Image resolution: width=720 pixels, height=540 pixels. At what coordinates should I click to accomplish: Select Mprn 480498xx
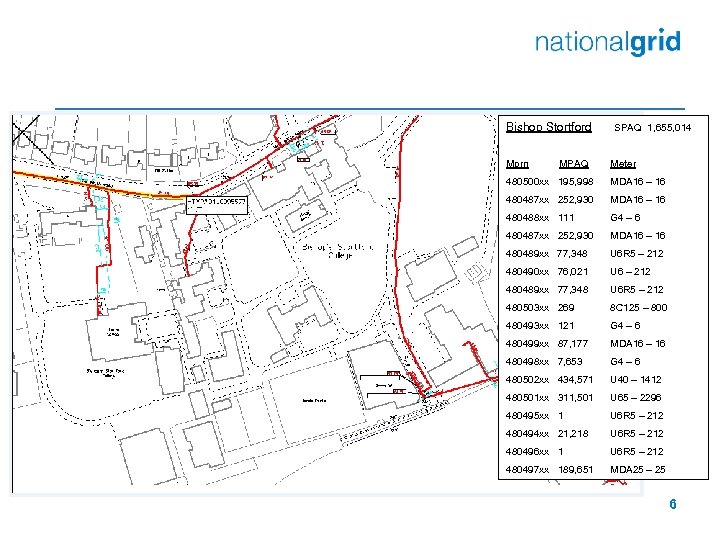tap(527, 361)
